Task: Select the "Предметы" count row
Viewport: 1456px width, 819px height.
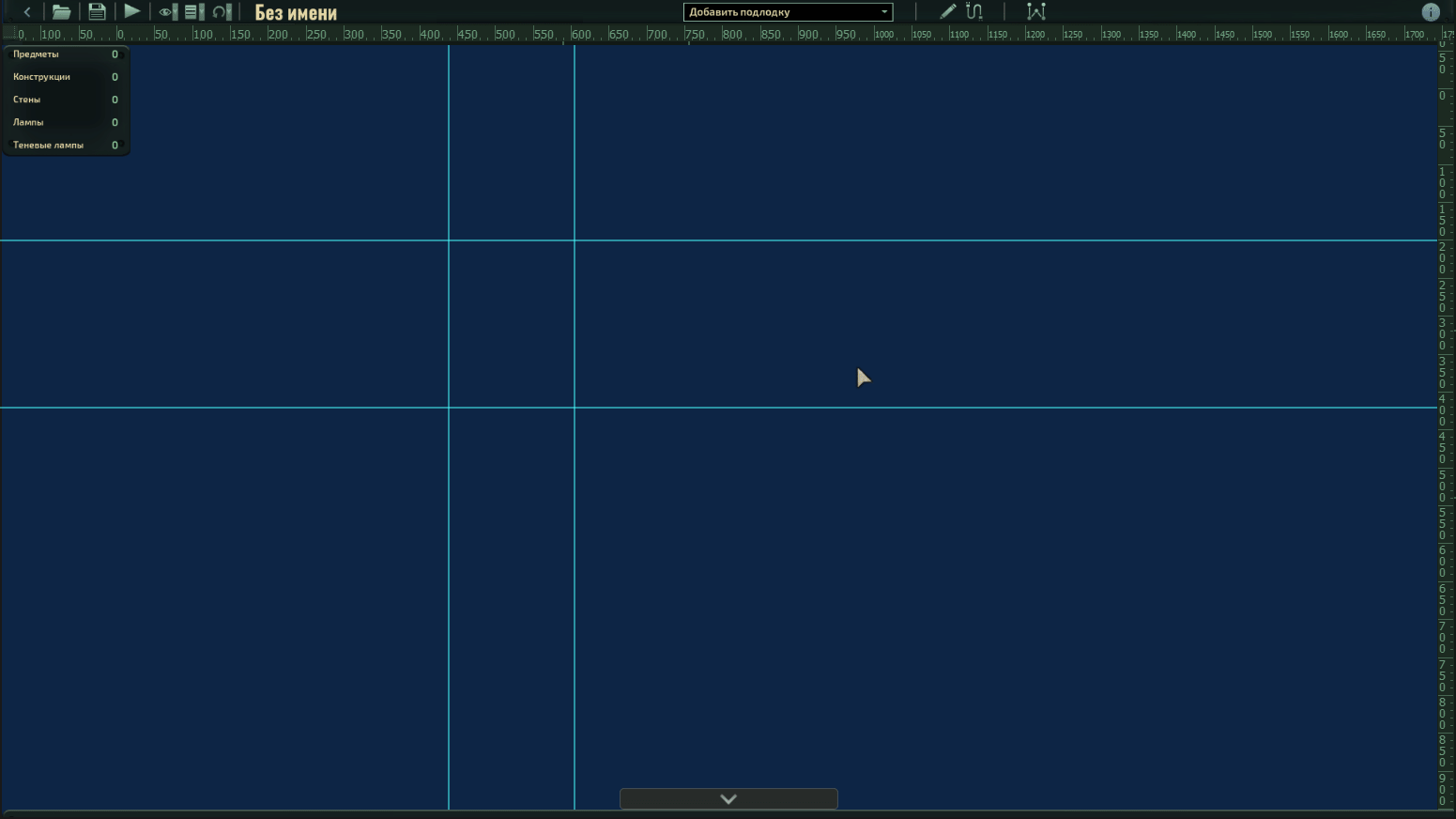Action: coord(66,54)
